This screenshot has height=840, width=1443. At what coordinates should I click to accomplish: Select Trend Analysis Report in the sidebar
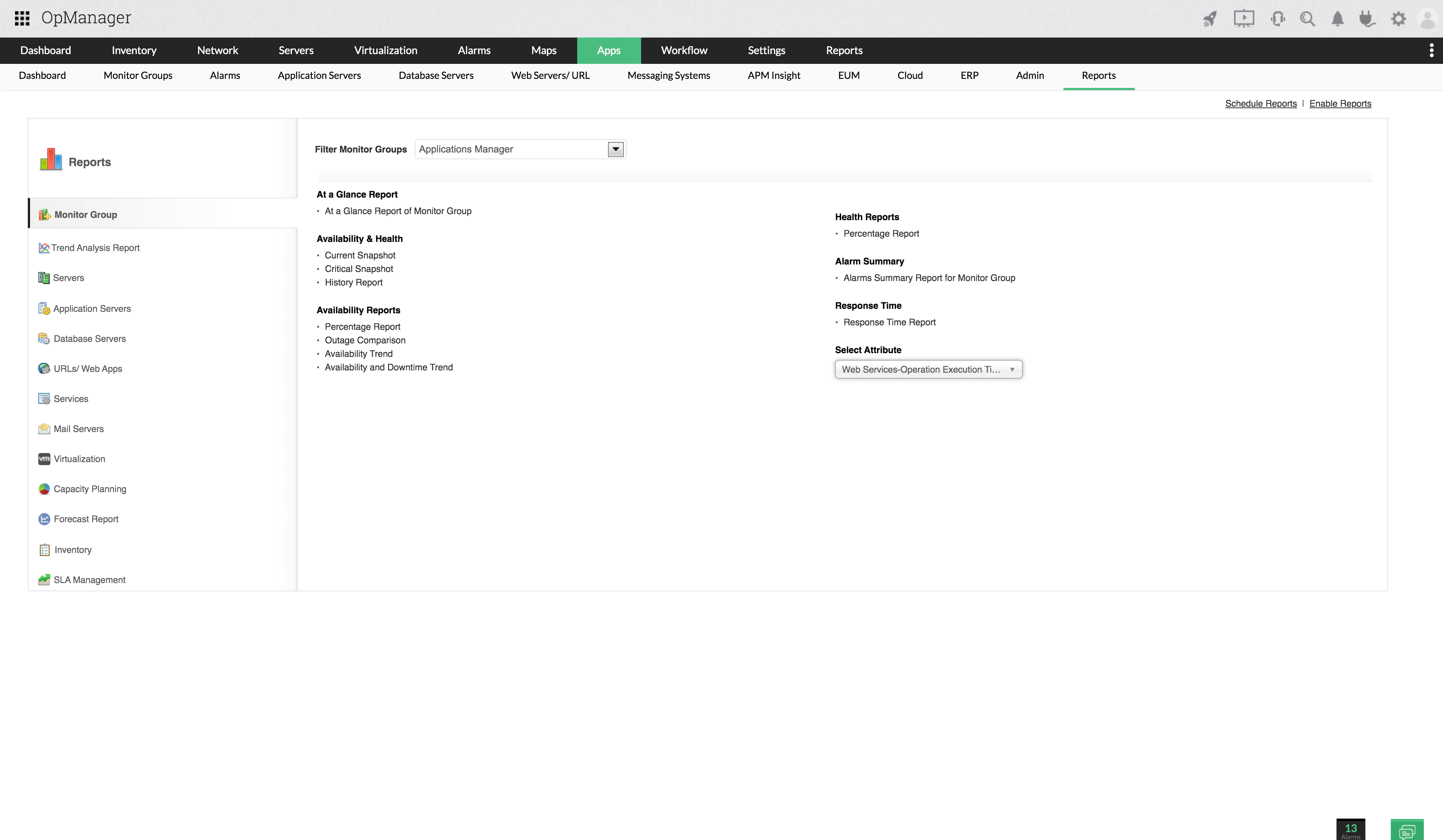95,248
